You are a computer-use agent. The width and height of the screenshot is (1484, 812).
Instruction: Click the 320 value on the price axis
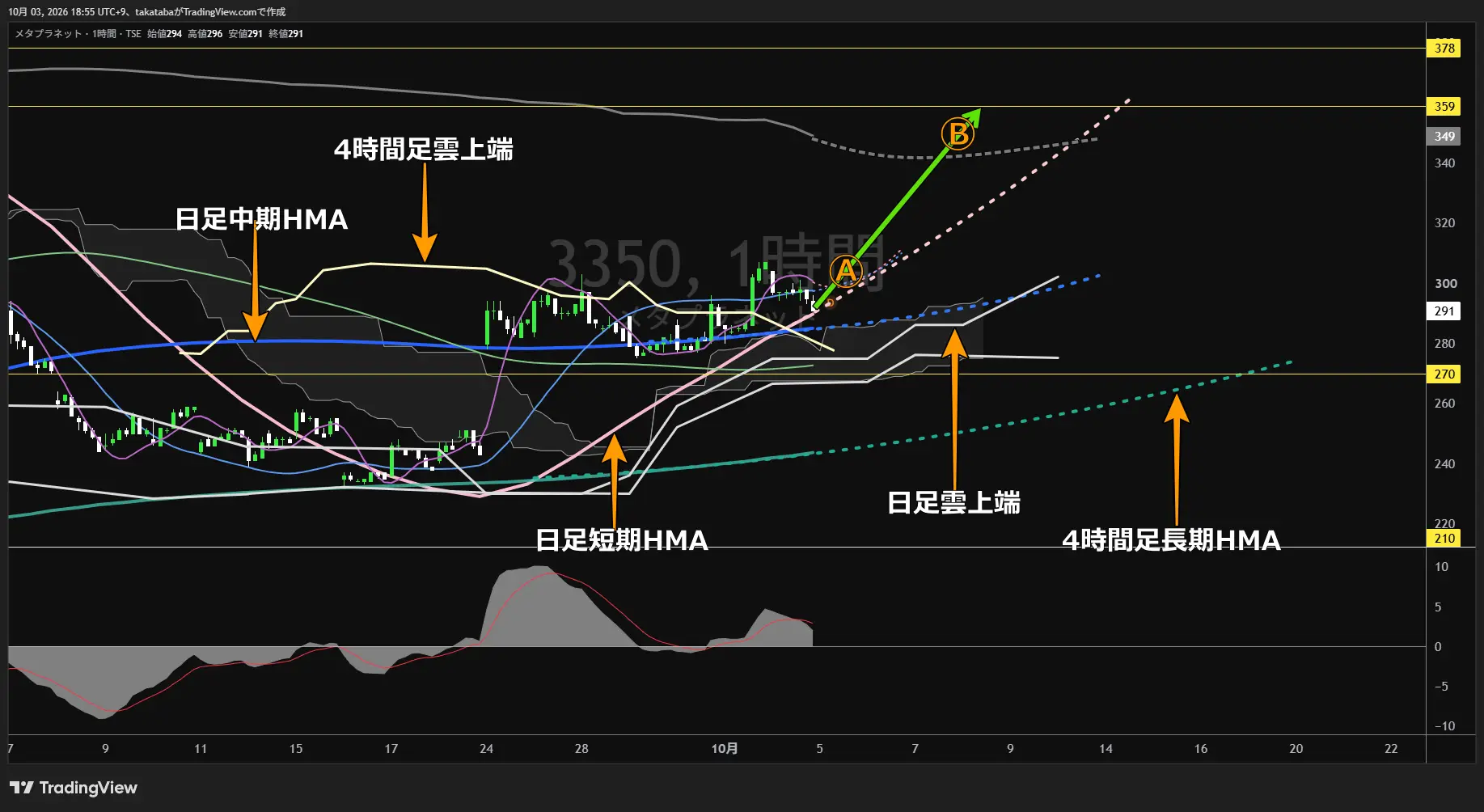click(1444, 223)
